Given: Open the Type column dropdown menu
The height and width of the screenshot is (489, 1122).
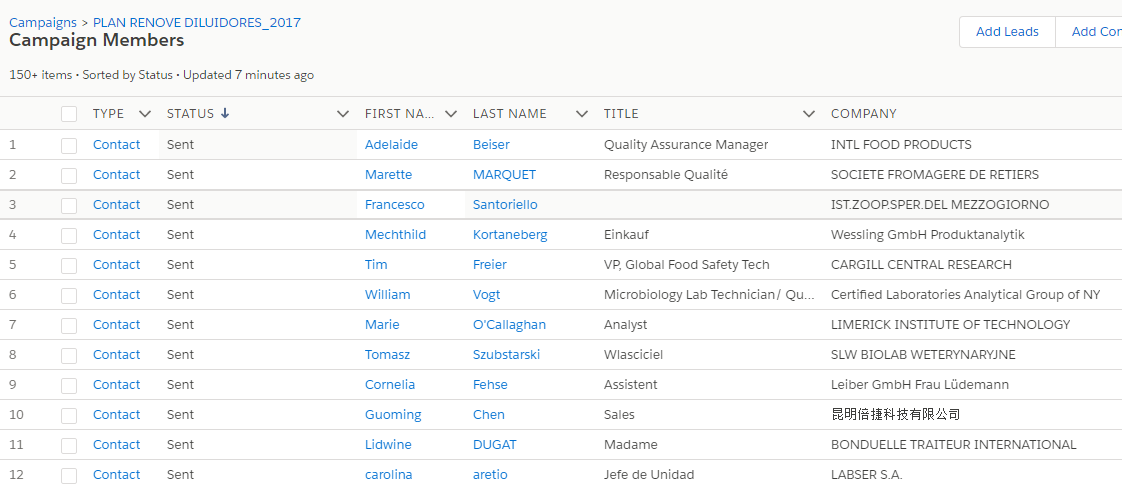Looking at the screenshot, I should click(x=145, y=113).
